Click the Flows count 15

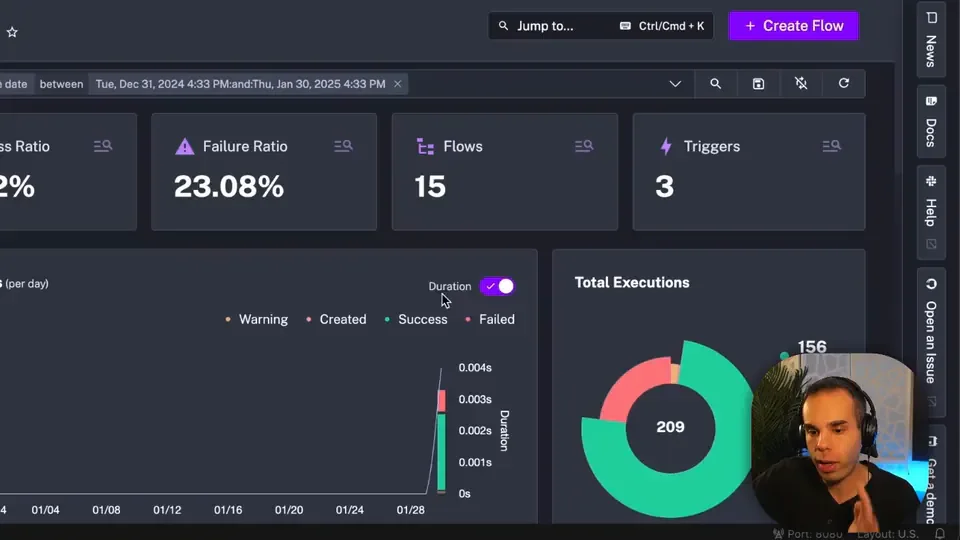[430, 187]
